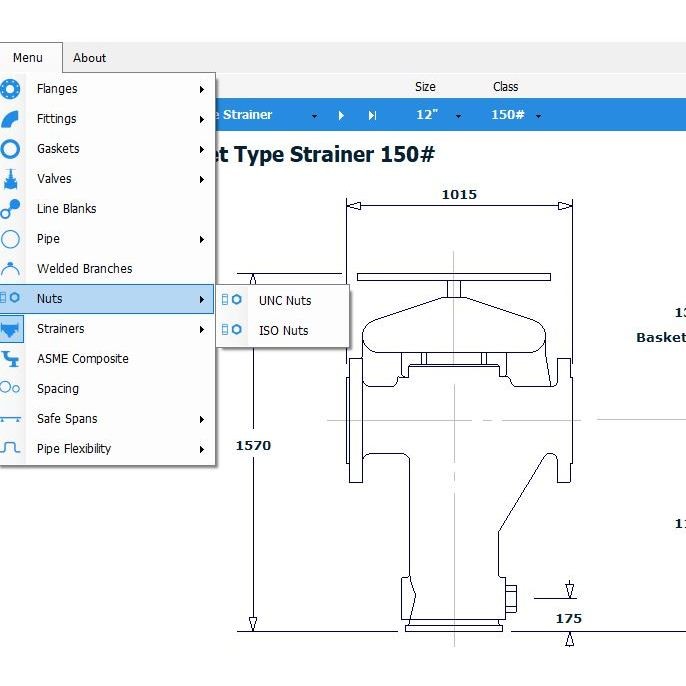Image resolution: width=686 pixels, height=686 pixels.
Task: Expand the Safe Spans submenu arrow
Action: [x=202, y=420]
